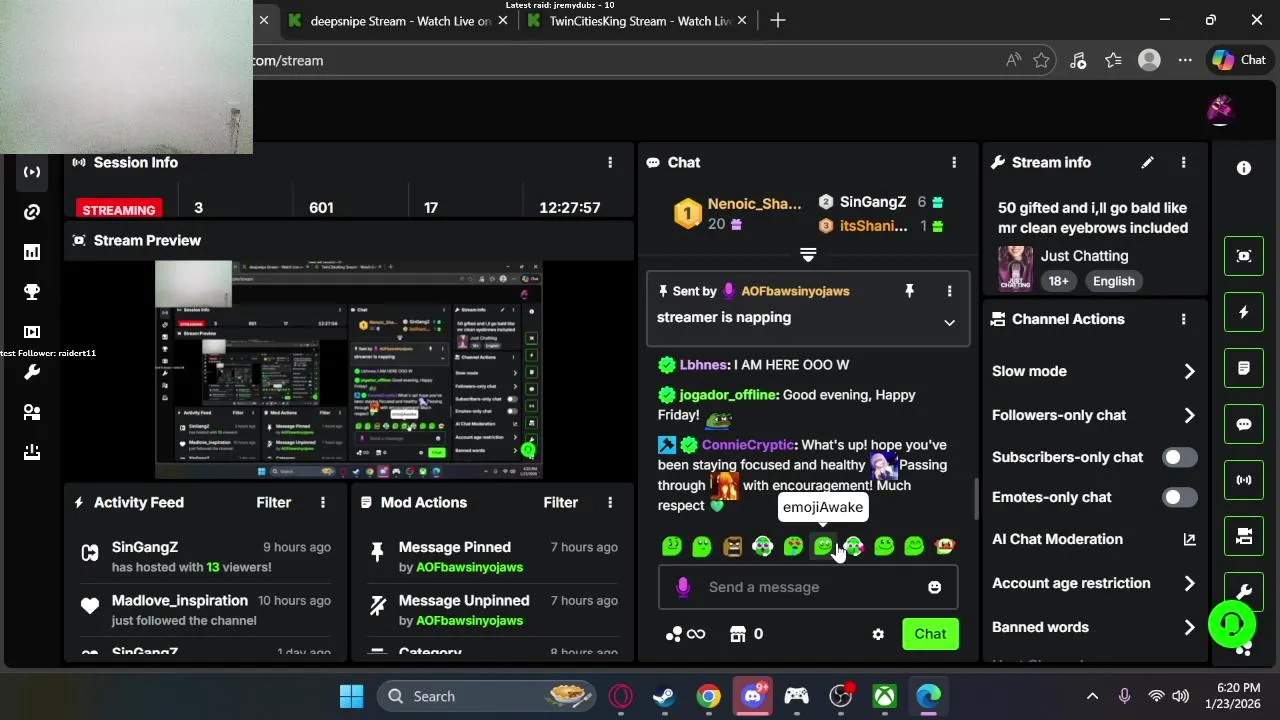Expand Account age restriction options
Screen dimensions: 1280x720
coord(1189,583)
